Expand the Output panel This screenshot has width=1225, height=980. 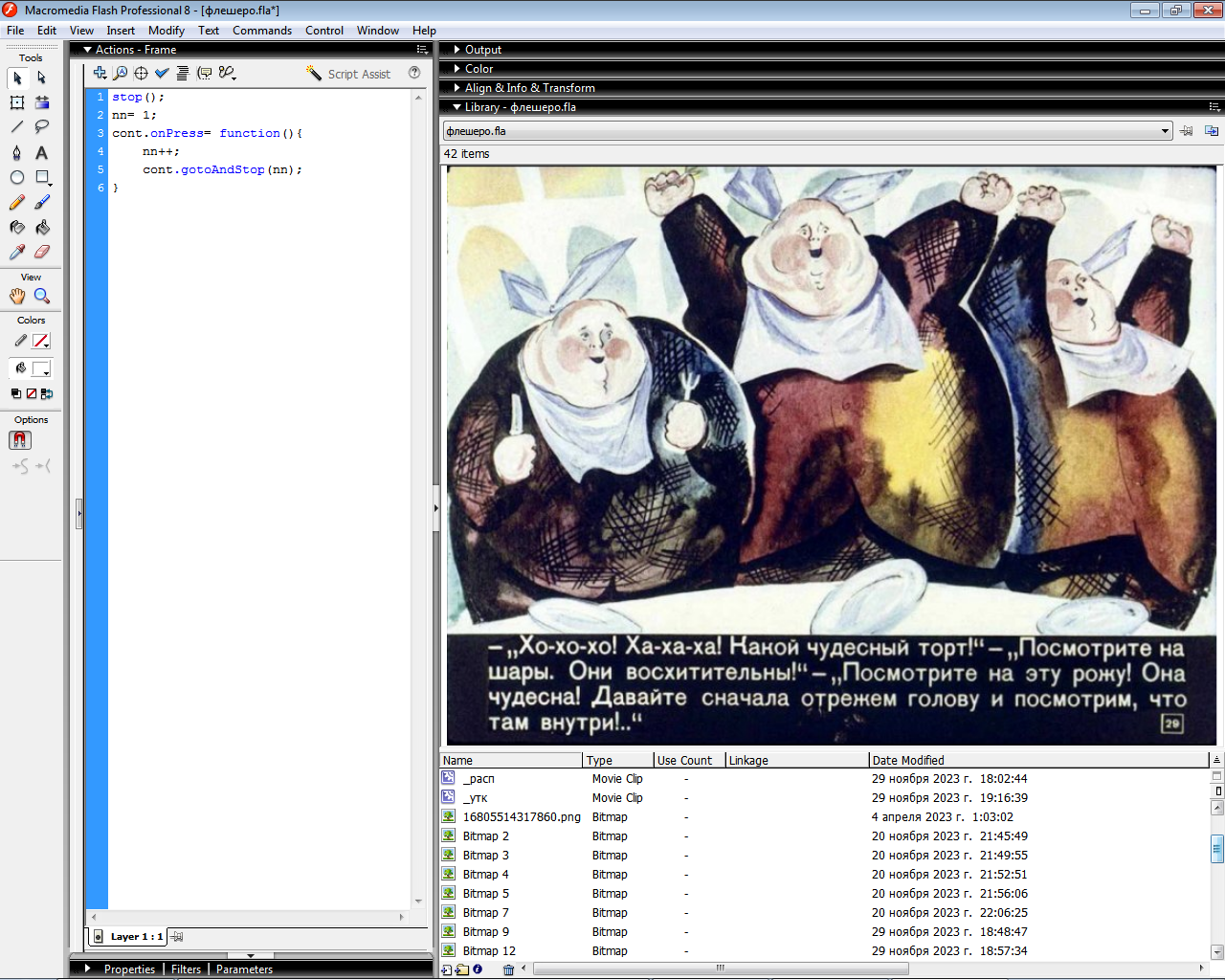[x=457, y=50]
